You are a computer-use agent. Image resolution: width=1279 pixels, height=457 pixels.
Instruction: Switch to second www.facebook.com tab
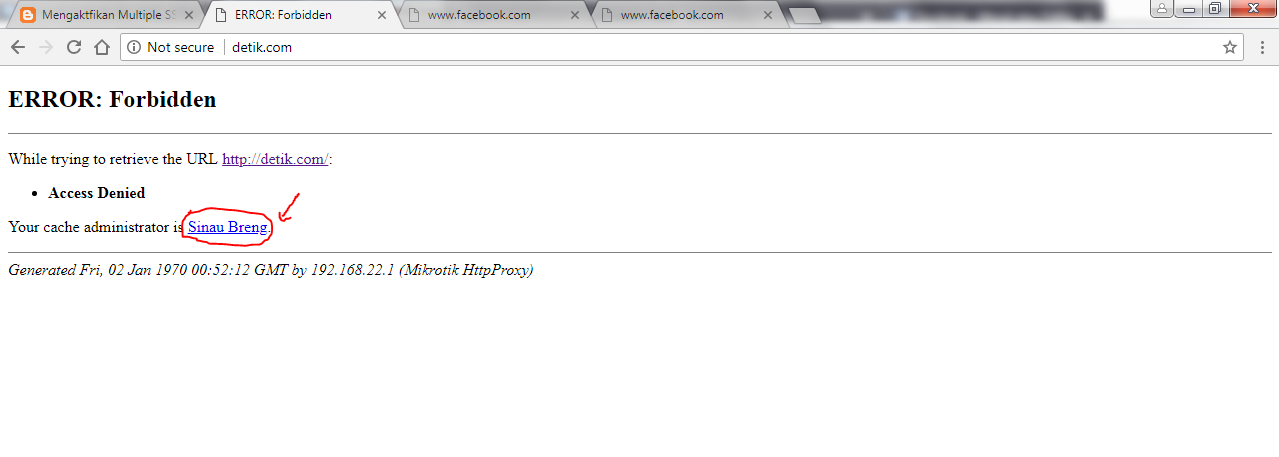pos(680,15)
